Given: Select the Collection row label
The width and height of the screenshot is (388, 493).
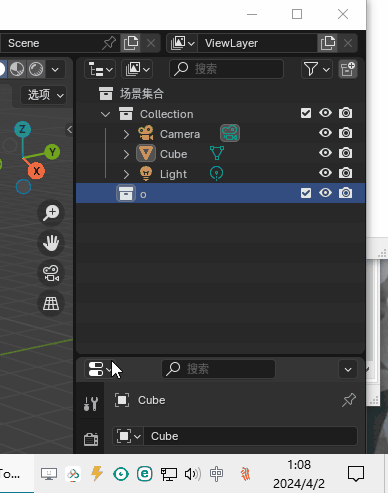Looking at the screenshot, I should point(166,114).
